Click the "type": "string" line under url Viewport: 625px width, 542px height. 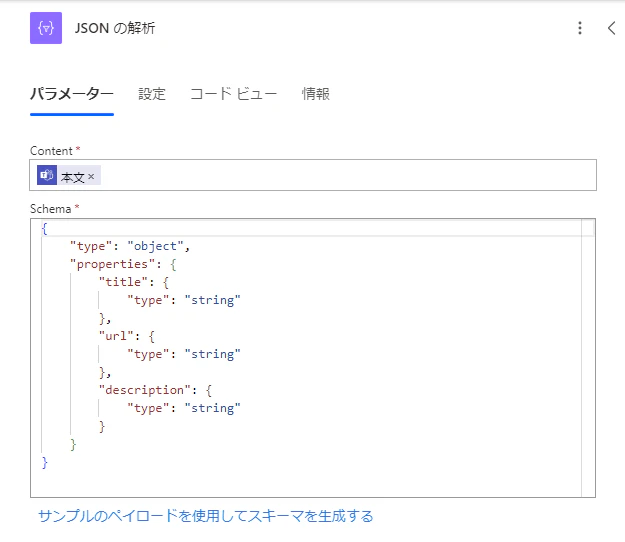click(184, 354)
